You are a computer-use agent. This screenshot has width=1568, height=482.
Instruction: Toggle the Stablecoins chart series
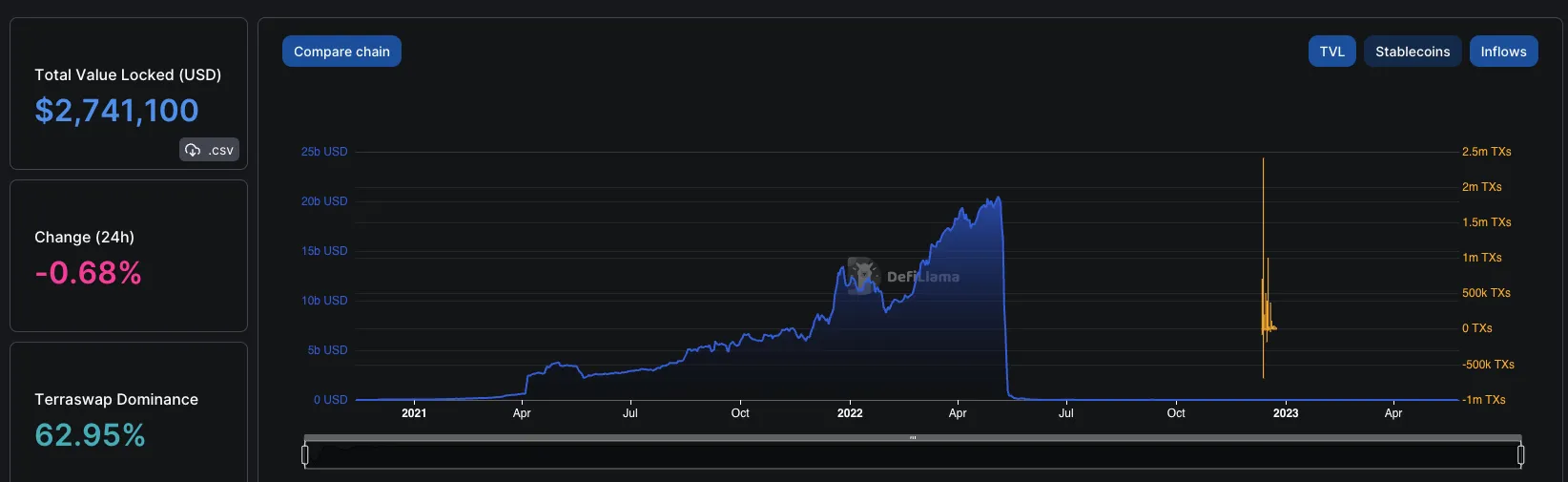(x=1413, y=52)
